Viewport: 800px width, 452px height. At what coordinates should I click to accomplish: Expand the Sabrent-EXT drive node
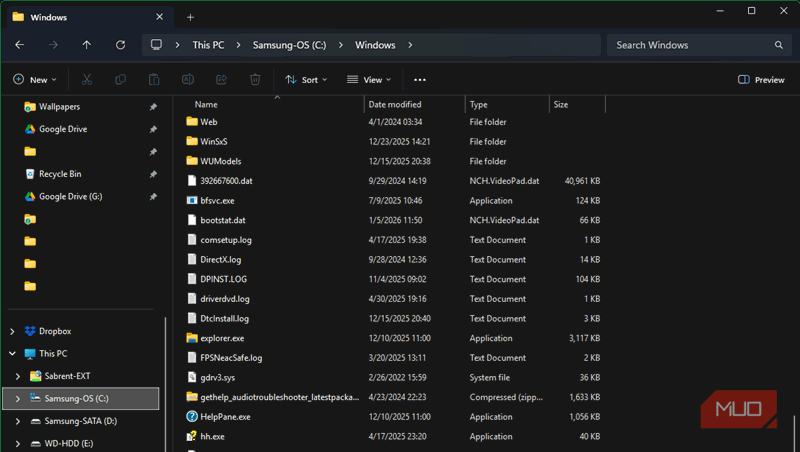pyautogui.click(x=18, y=376)
